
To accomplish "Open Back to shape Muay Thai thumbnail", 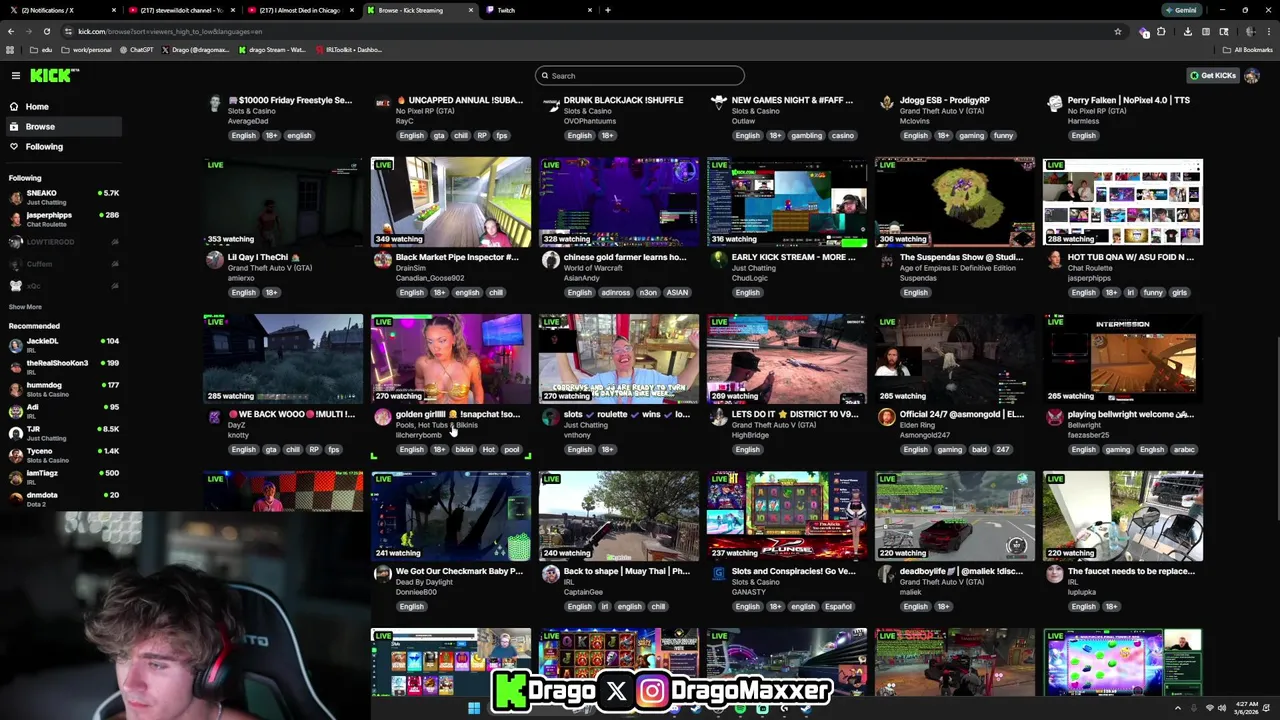I will point(618,515).
